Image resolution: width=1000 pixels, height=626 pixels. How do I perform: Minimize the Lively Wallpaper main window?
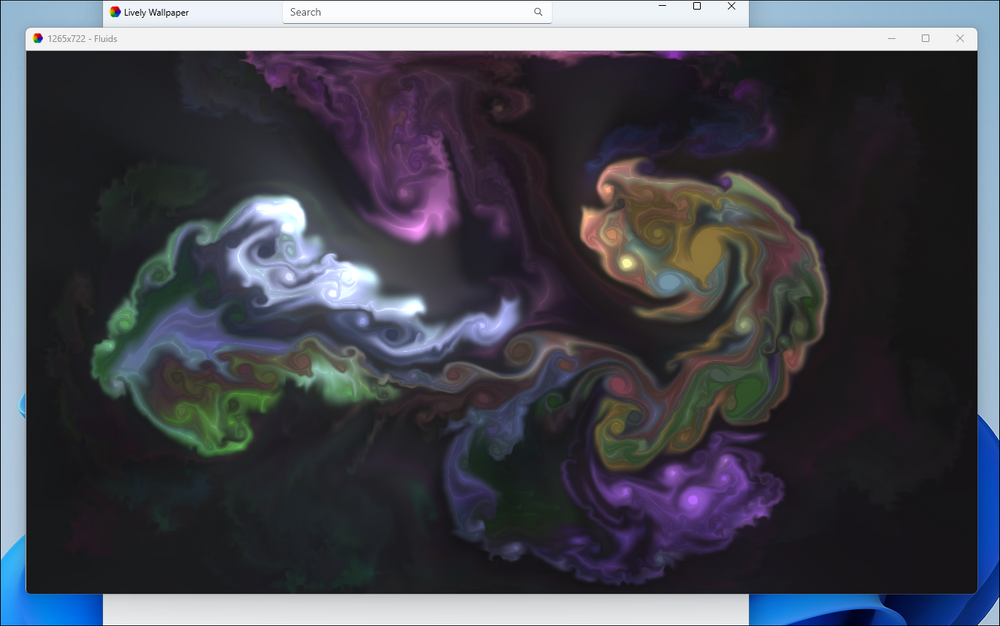tap(661, 7)
